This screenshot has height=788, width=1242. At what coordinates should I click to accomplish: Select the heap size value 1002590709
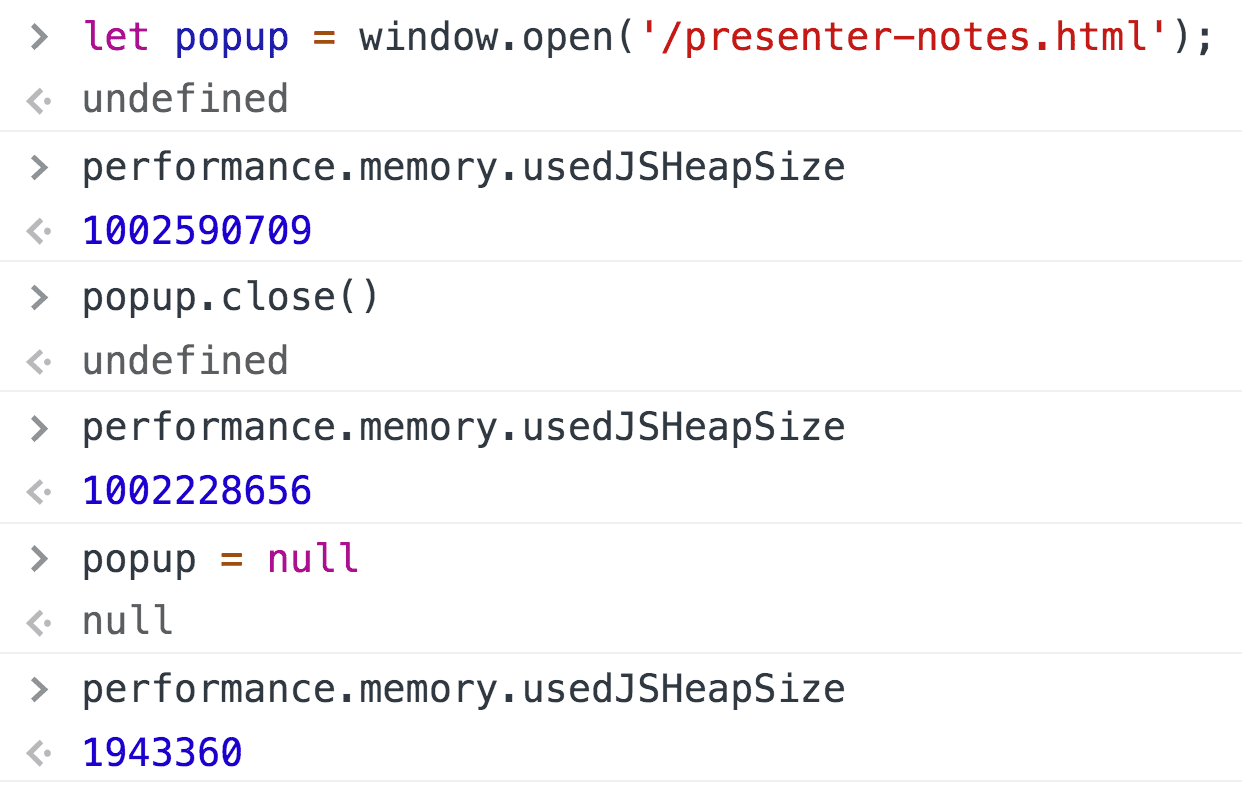(197, 231)
